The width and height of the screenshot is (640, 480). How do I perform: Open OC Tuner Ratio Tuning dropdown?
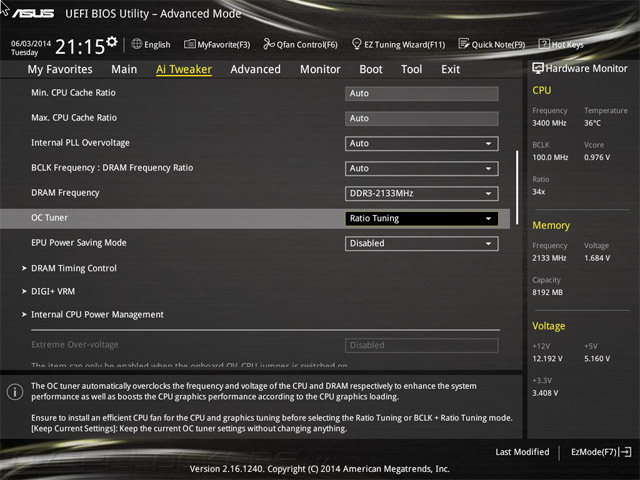[x=422, y=218]
